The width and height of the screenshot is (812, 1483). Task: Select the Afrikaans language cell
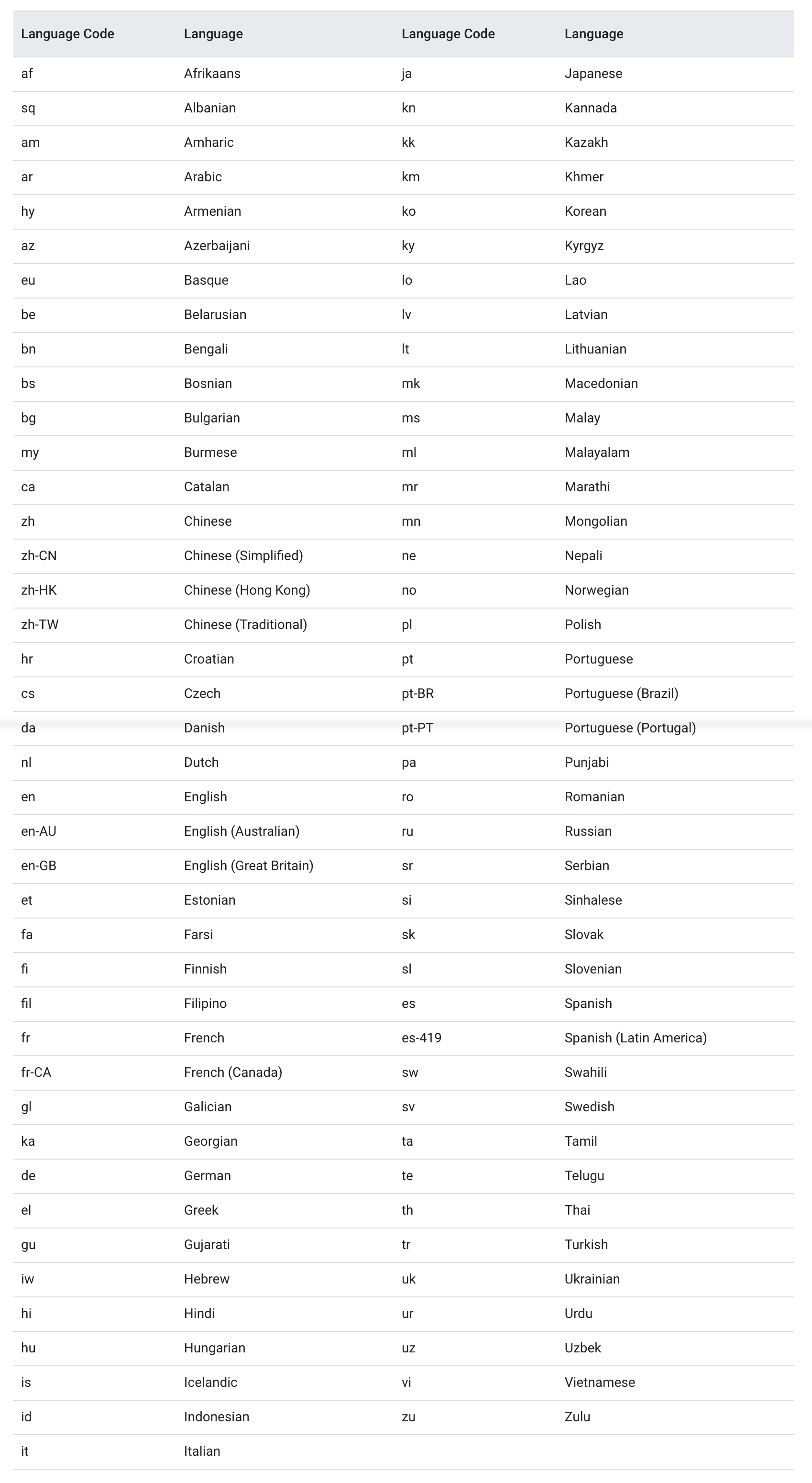point(212,74)
